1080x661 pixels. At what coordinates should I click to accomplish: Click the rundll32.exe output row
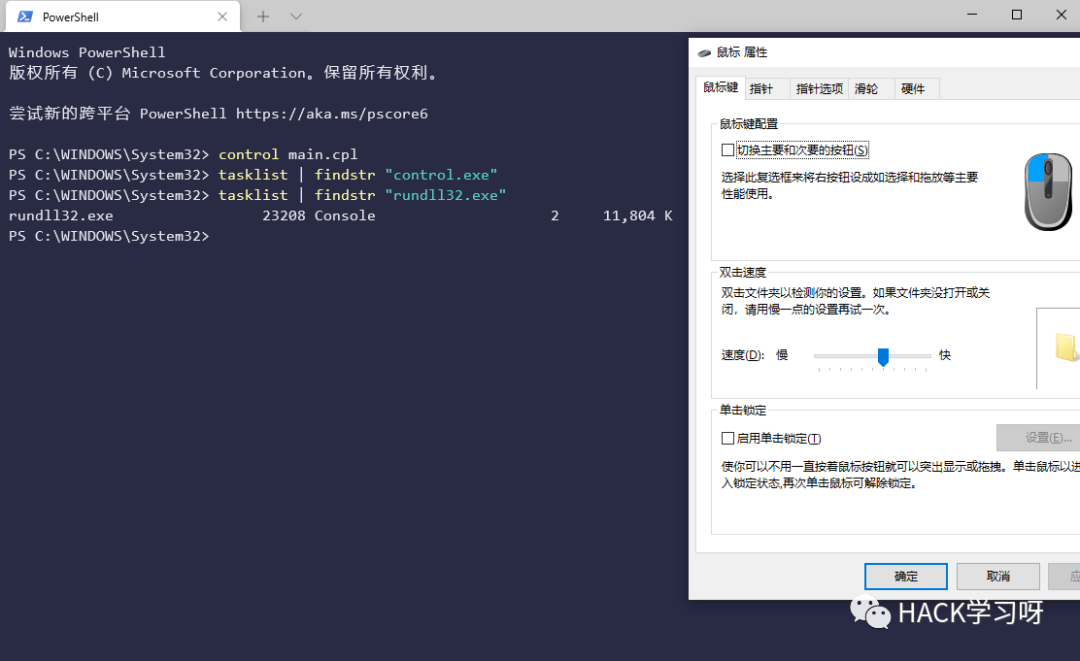point(340,216)
